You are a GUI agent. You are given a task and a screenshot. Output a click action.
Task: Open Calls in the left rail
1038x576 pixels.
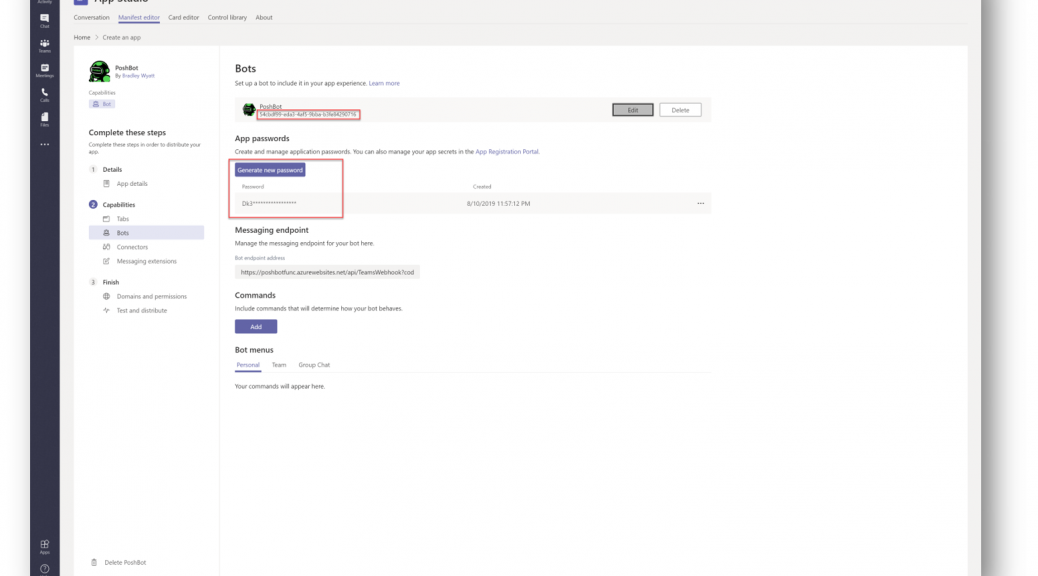coord(44,95)
